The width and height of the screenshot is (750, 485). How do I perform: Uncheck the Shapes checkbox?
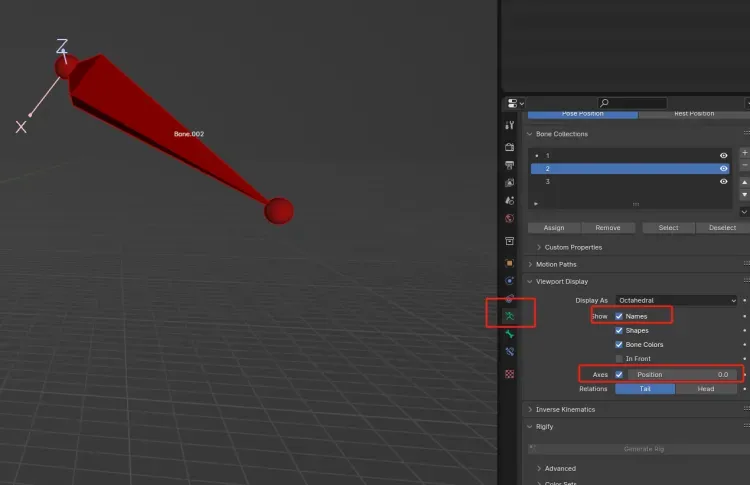click(x=619, y=331)
